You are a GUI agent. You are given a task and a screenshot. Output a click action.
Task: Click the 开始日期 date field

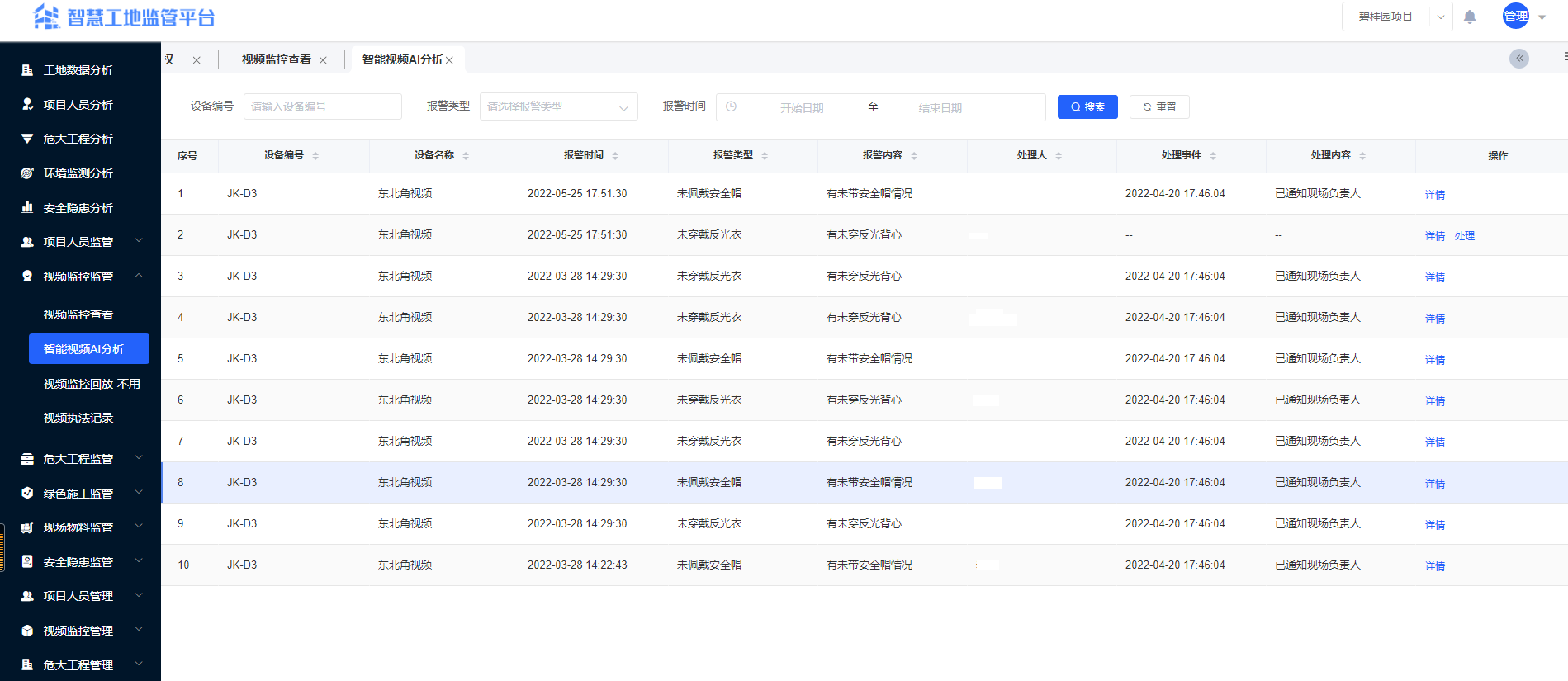click(x=801, y=107)
